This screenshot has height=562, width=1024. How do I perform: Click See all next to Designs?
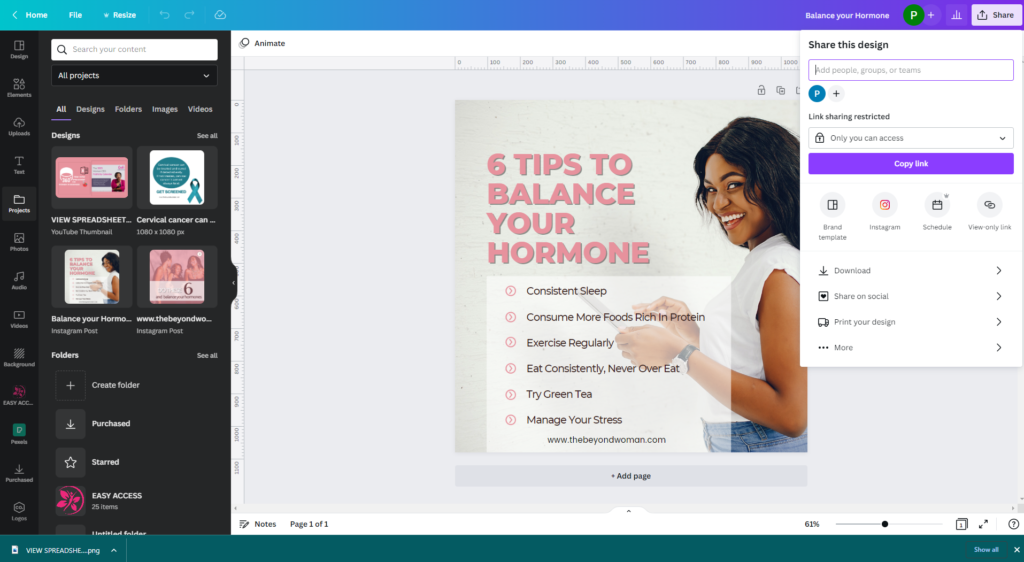point(207,136)
